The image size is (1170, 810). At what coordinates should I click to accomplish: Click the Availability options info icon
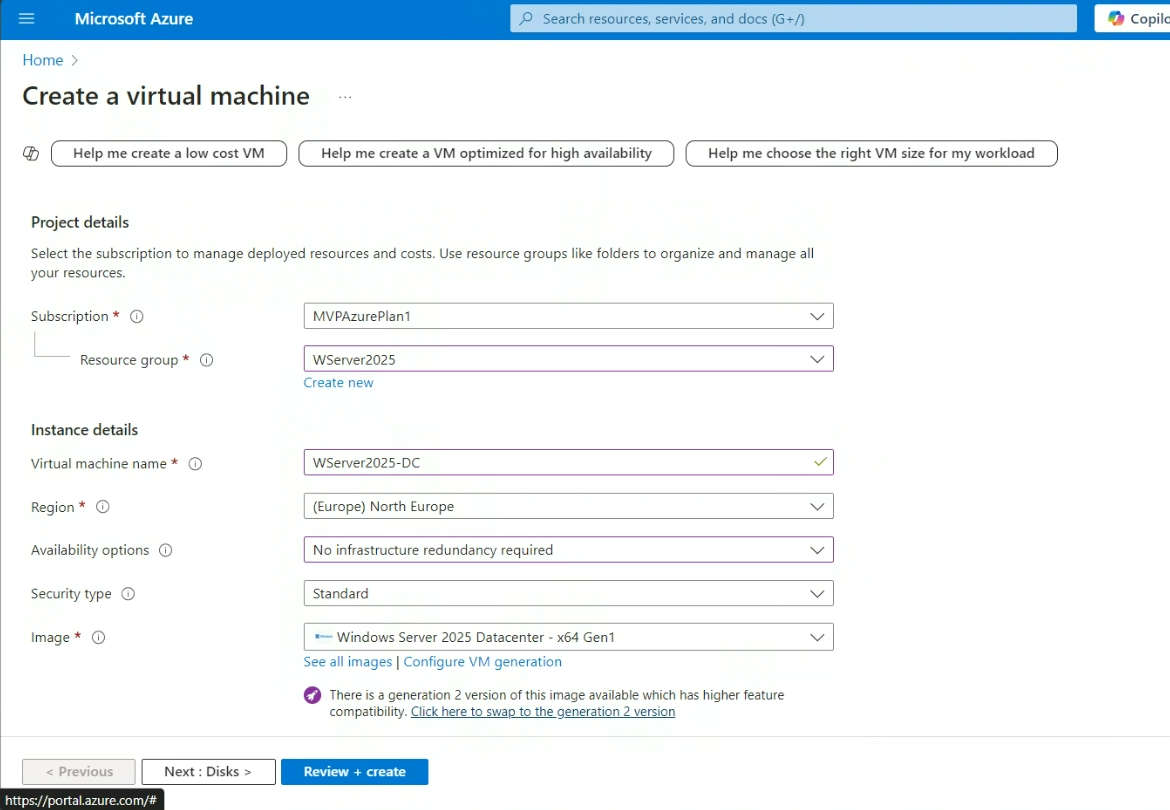pyautogui.click(x=166, y=550)
